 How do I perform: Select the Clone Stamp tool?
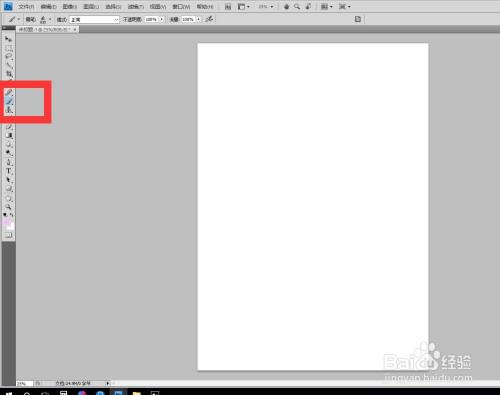click(9, 110)
